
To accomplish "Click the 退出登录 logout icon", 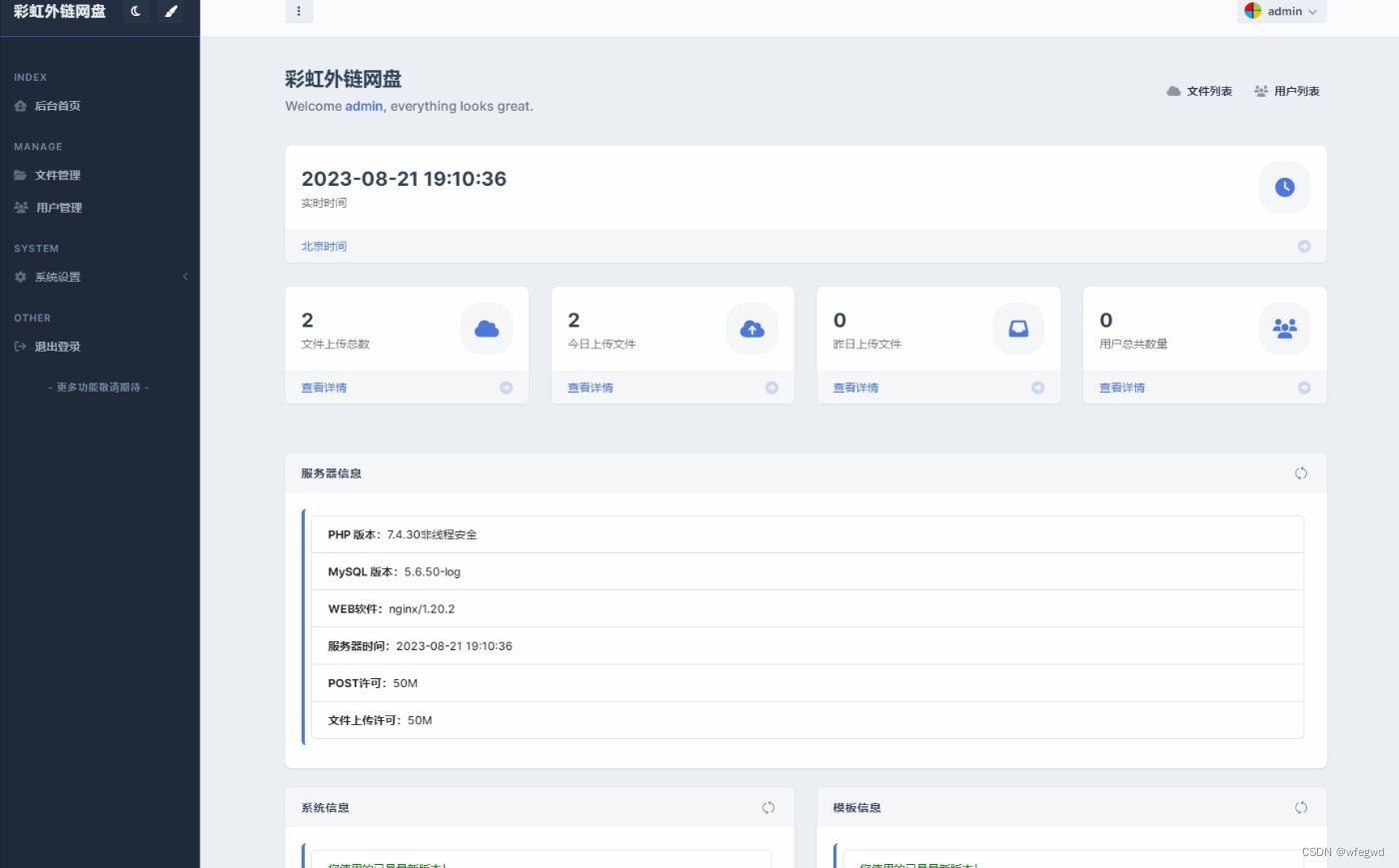I will [21, 346].
